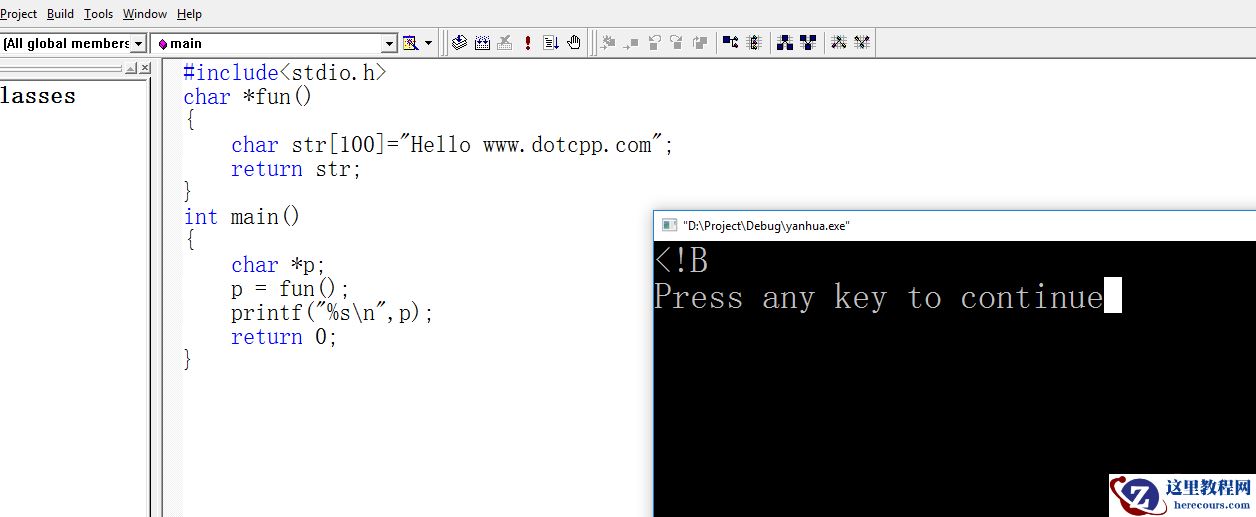Image resolution: width=1256 pixels, height=517 pixels.
Task: Click the 'p = fun();' line
Action: (290, 289)
